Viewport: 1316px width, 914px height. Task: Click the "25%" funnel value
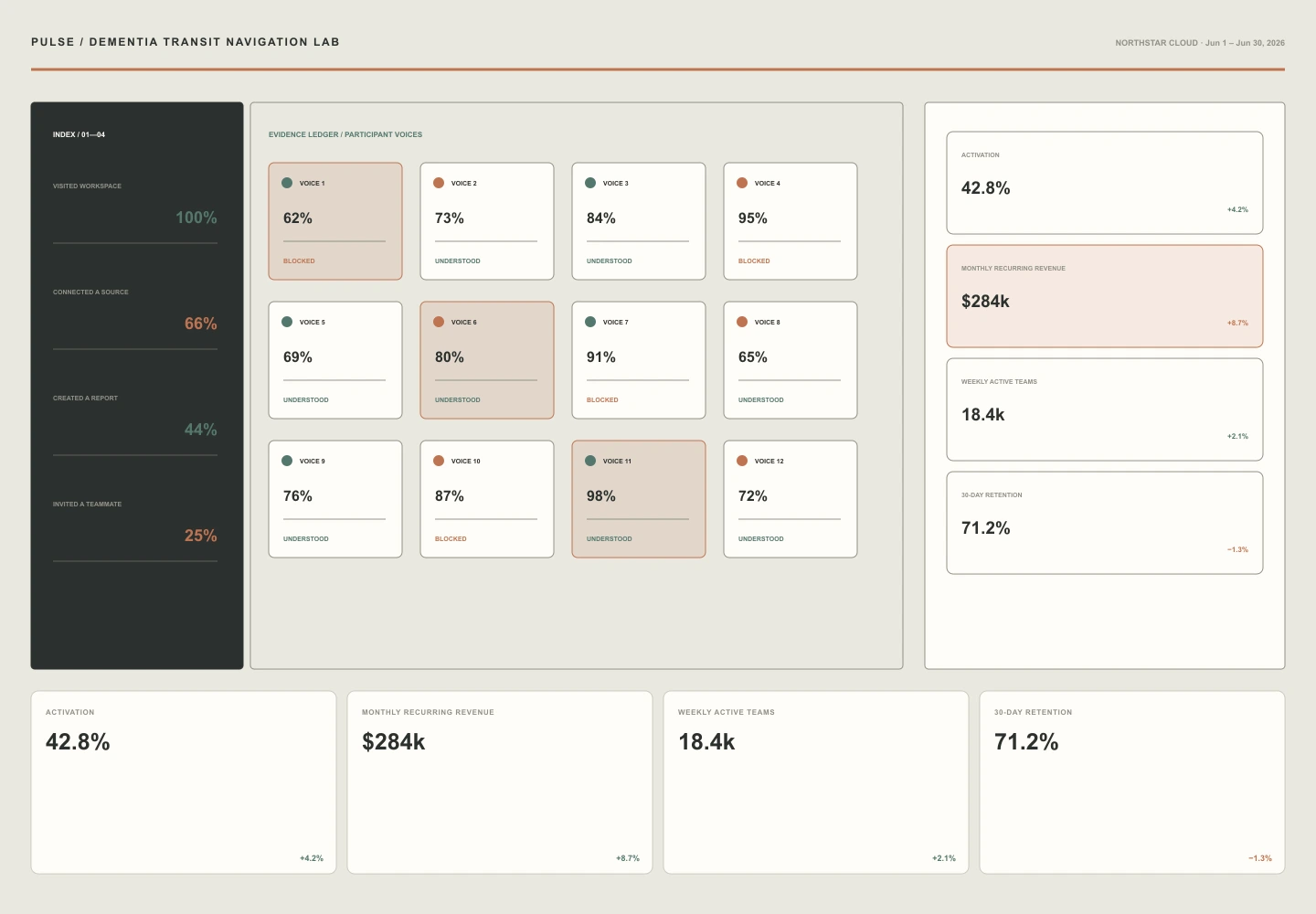click(201, 536)
